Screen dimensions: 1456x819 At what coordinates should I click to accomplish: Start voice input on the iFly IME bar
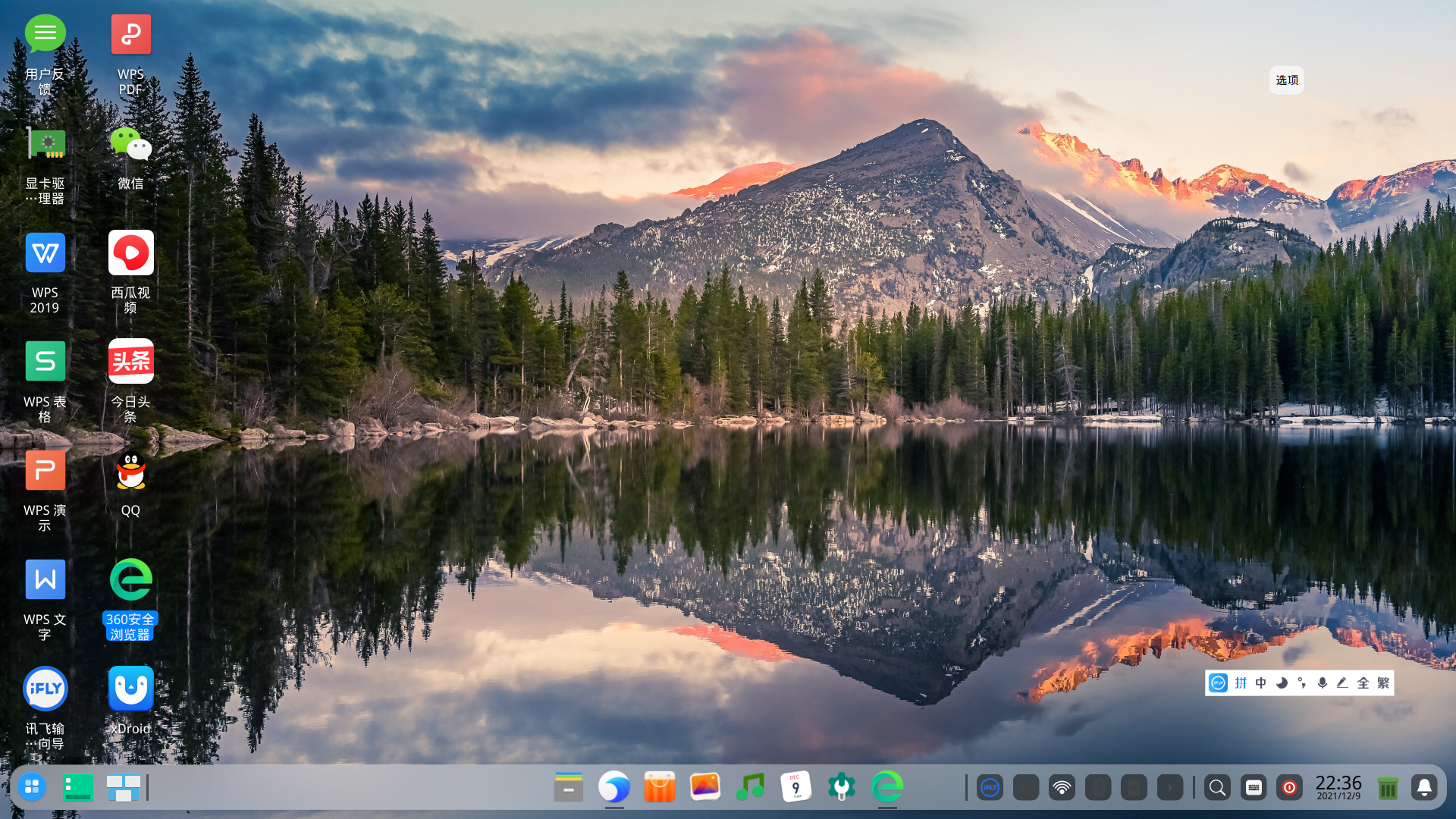point(1323,682)
